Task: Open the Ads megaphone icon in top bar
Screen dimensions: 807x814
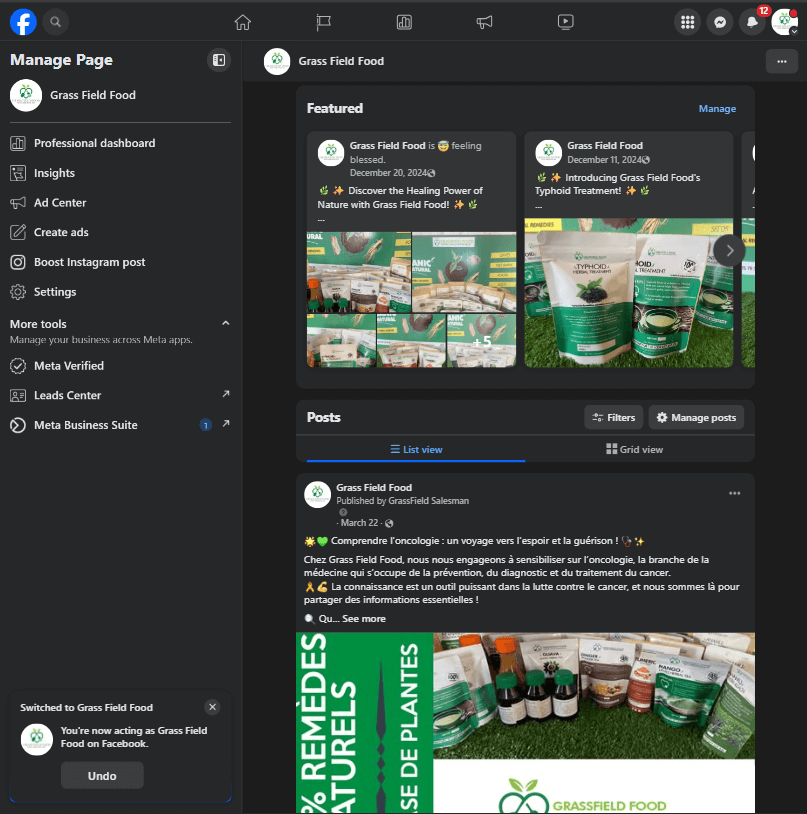Action: pos(484,21)
